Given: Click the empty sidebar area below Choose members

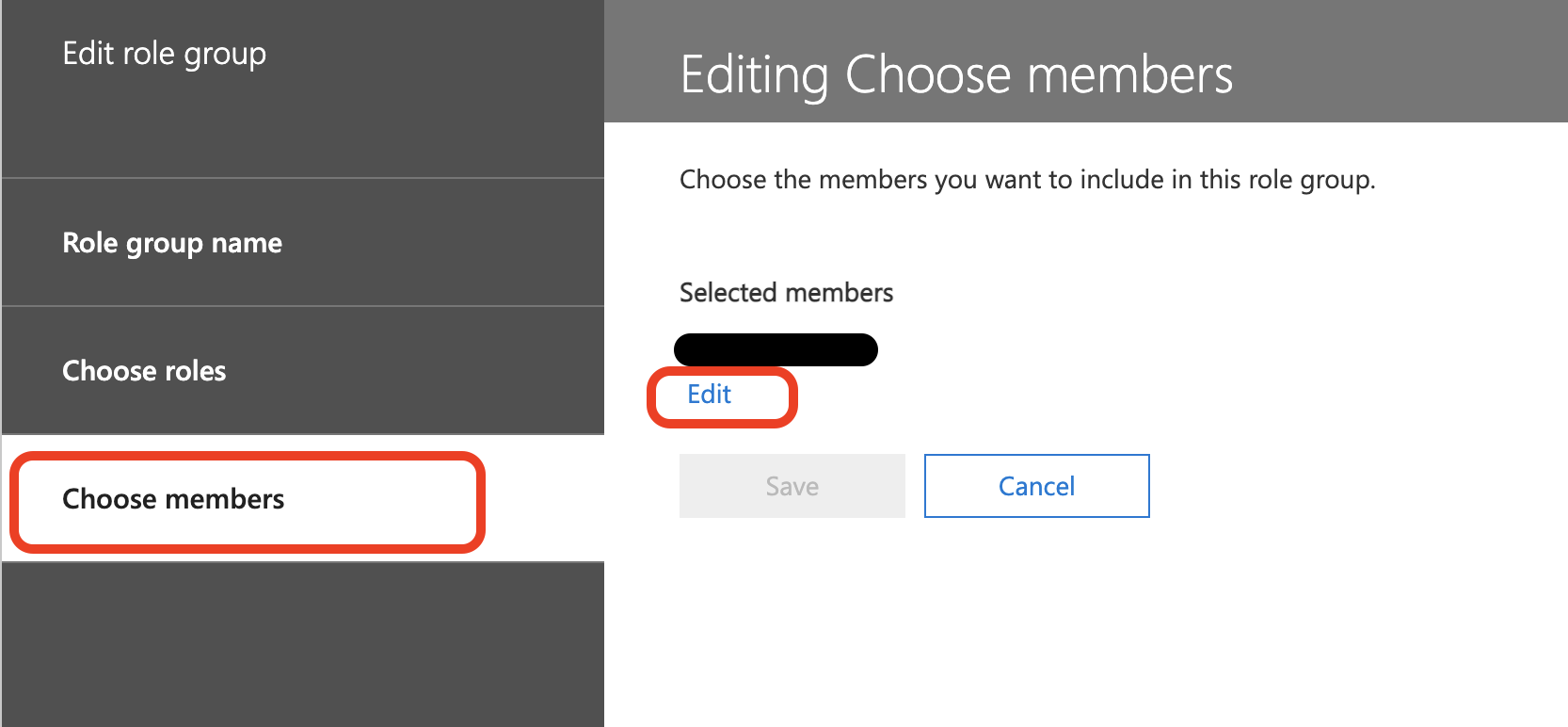Looking at the screenshot, I should tap(301, 644).
